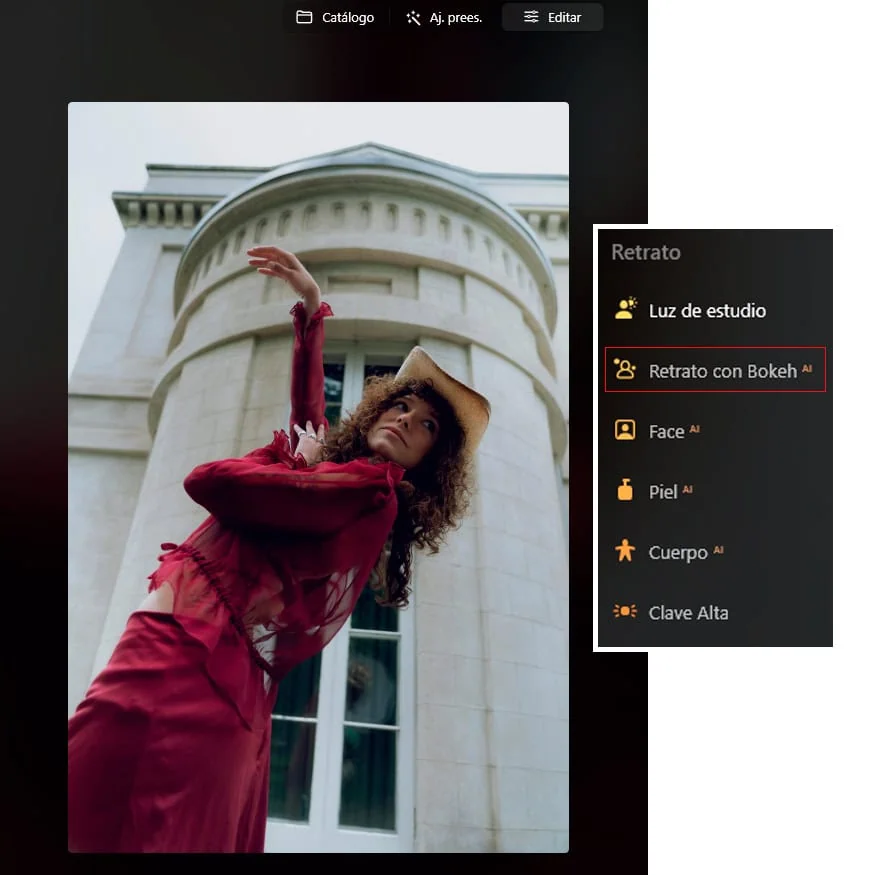Click the Luz de estudio icon
The width and height of the screenshot is (871, 875).
(x=625, y=309)
